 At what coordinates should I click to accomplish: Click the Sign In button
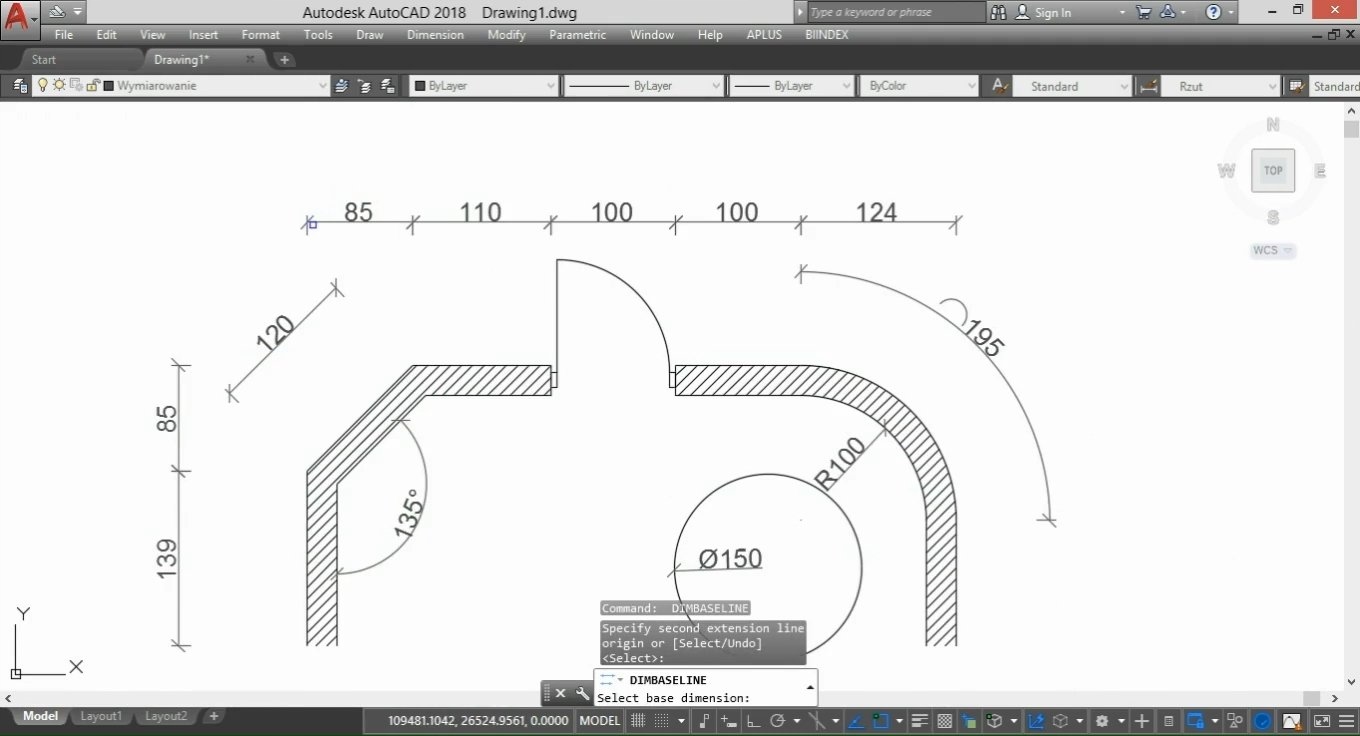point(1043,12)
